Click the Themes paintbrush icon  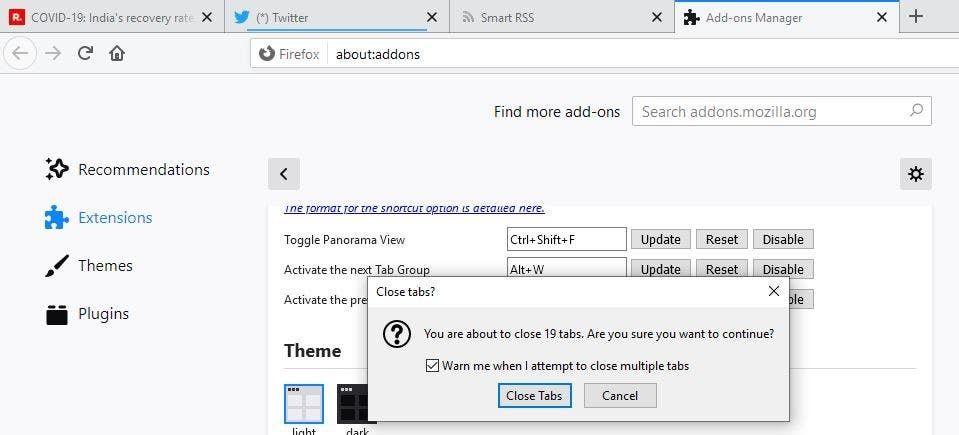coord(57,266)
